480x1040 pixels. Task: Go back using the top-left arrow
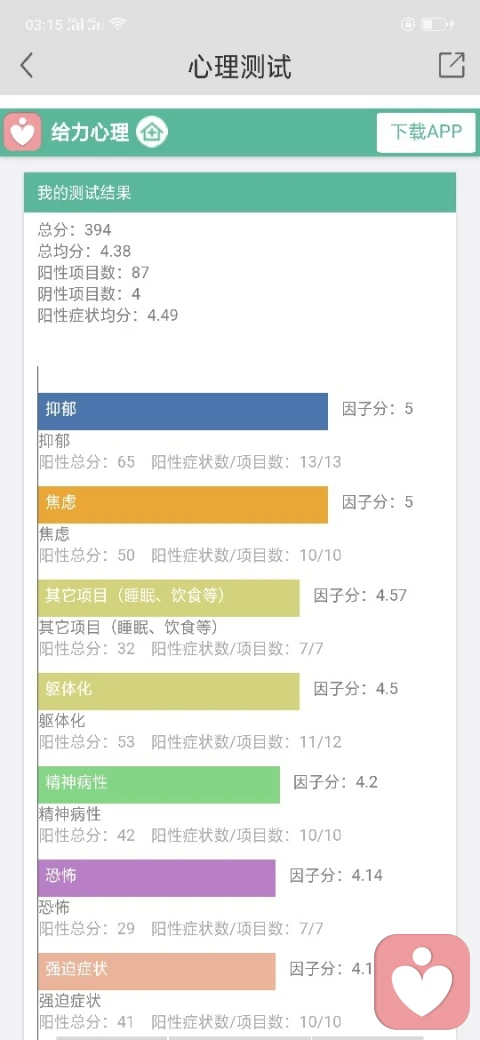27,66
